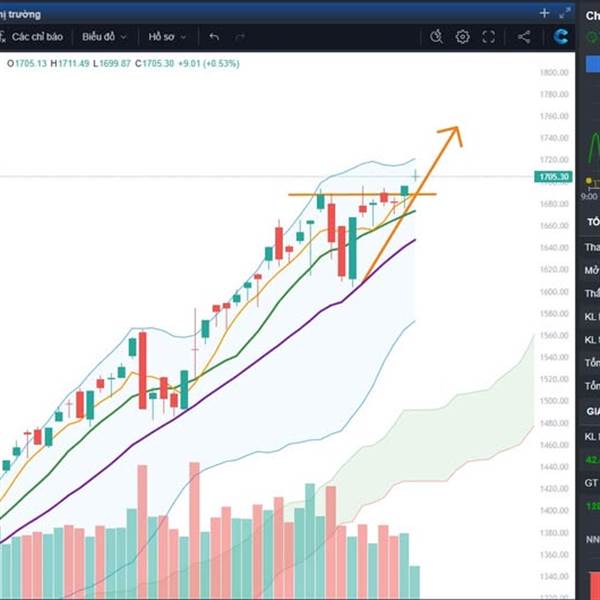Expand the chart panel with diagonal arrows icon

564,13
